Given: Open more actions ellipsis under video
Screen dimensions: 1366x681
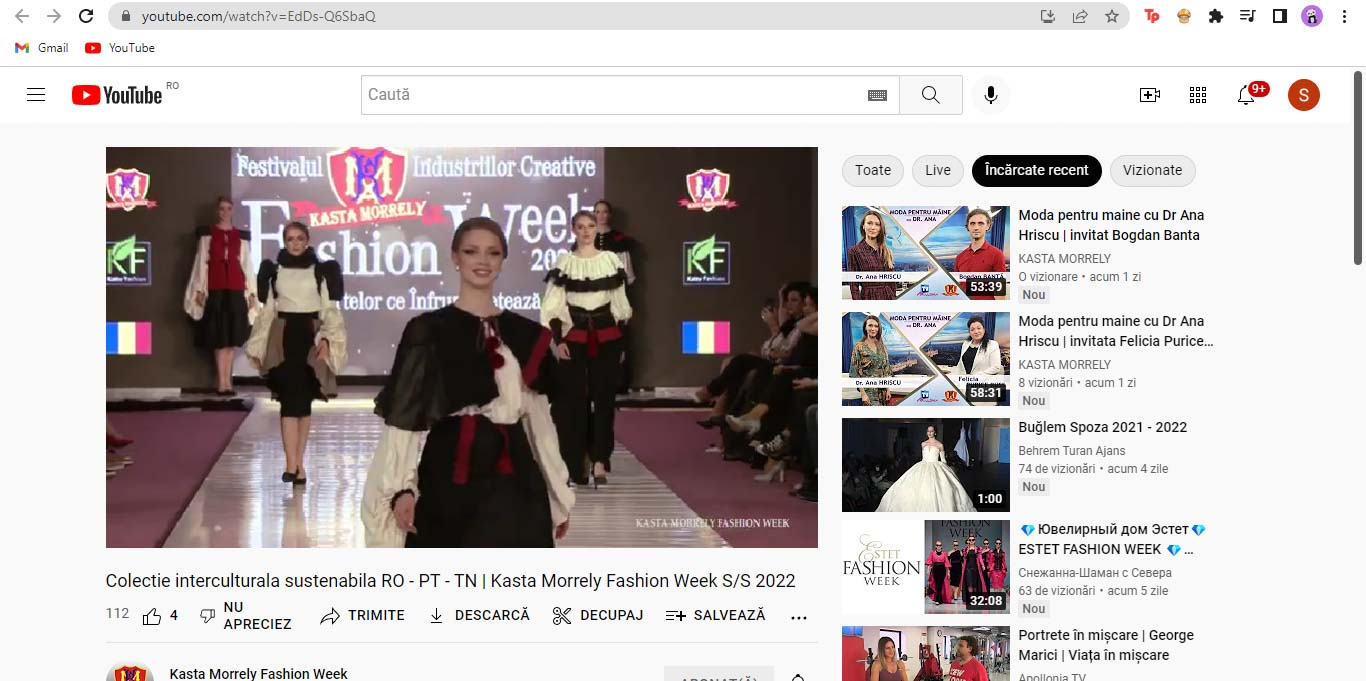Looking at the screenshot, I should (x=798, y=617).
